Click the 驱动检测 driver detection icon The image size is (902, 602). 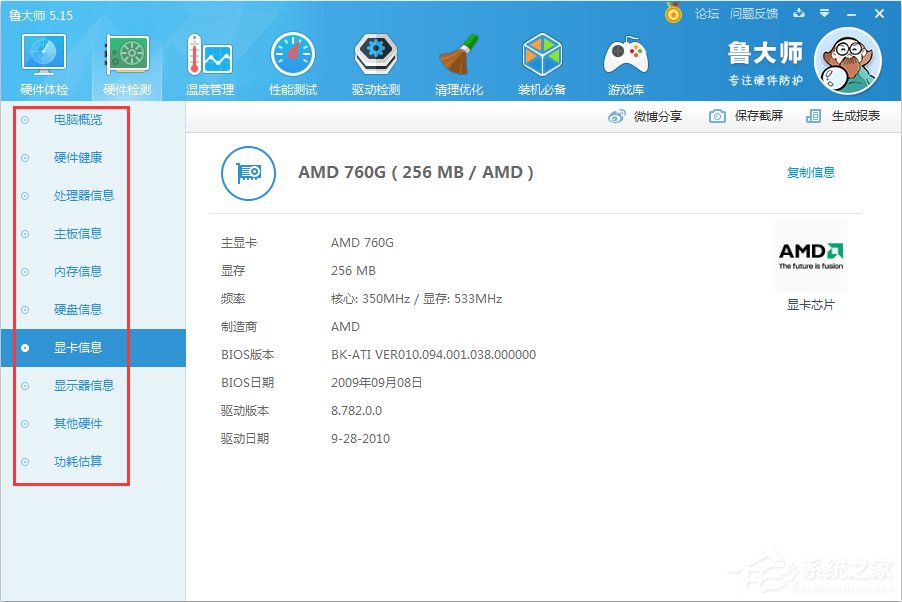click(376, 55)
